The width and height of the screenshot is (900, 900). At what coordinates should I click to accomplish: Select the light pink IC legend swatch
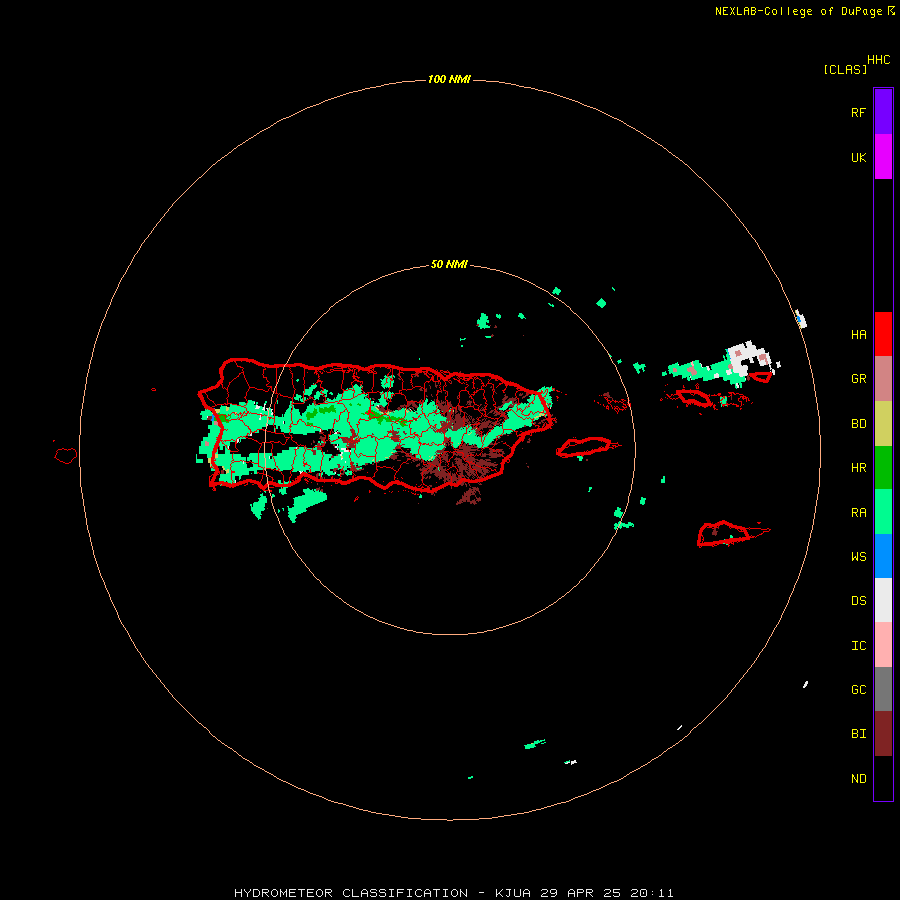point(883,645)
